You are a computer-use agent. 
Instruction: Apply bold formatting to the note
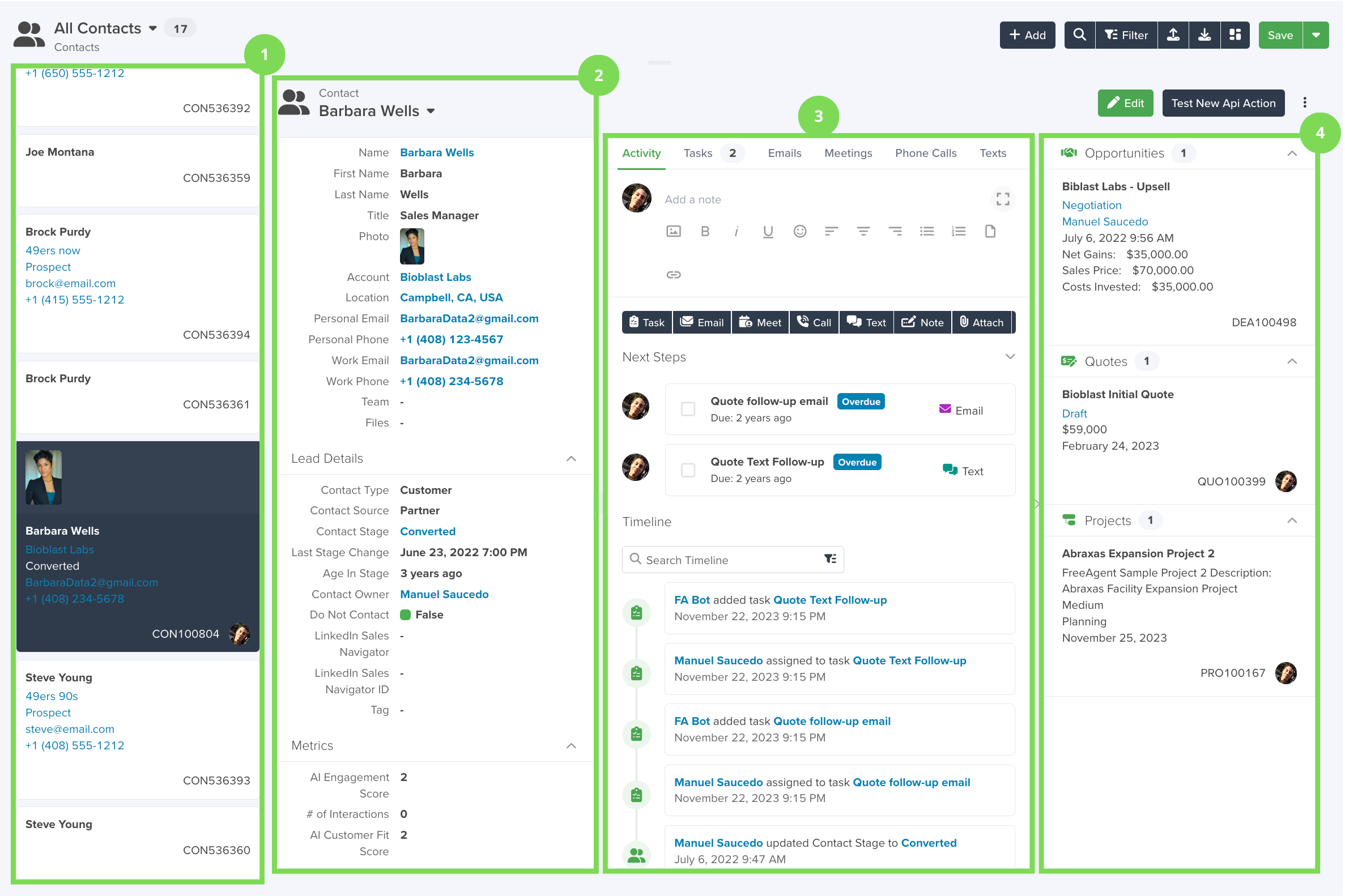coord(705,232)
